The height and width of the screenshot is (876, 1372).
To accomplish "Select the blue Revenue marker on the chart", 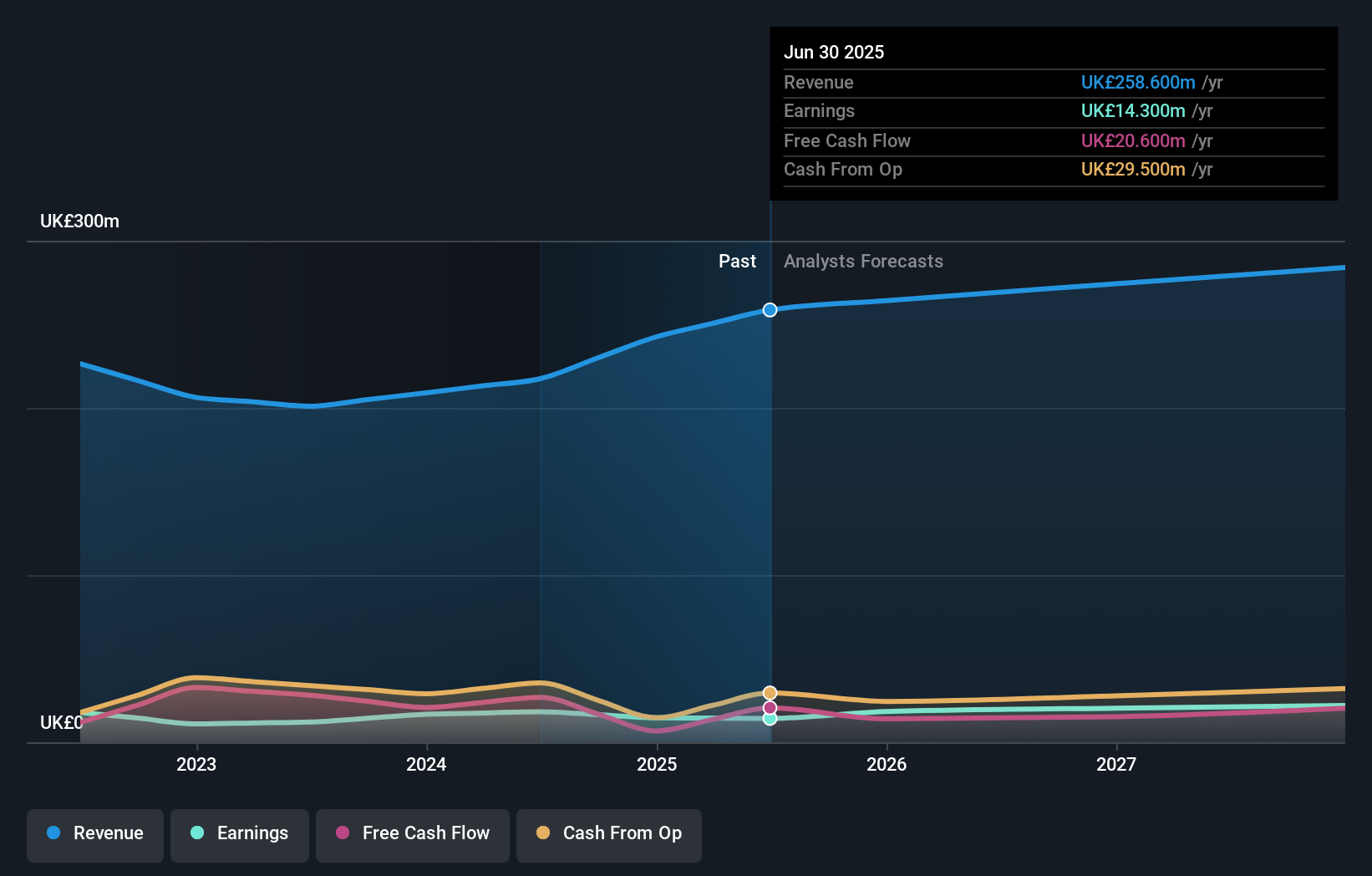I will pos(770,309).
